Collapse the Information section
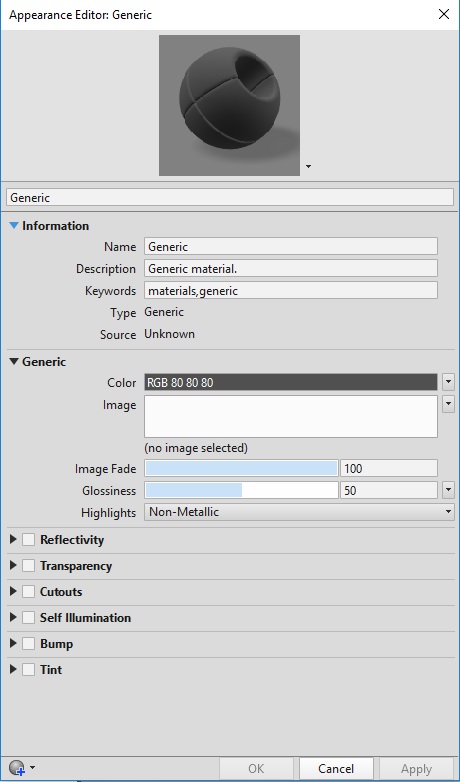This screenshot has height=782, width=460. [14, 226]
